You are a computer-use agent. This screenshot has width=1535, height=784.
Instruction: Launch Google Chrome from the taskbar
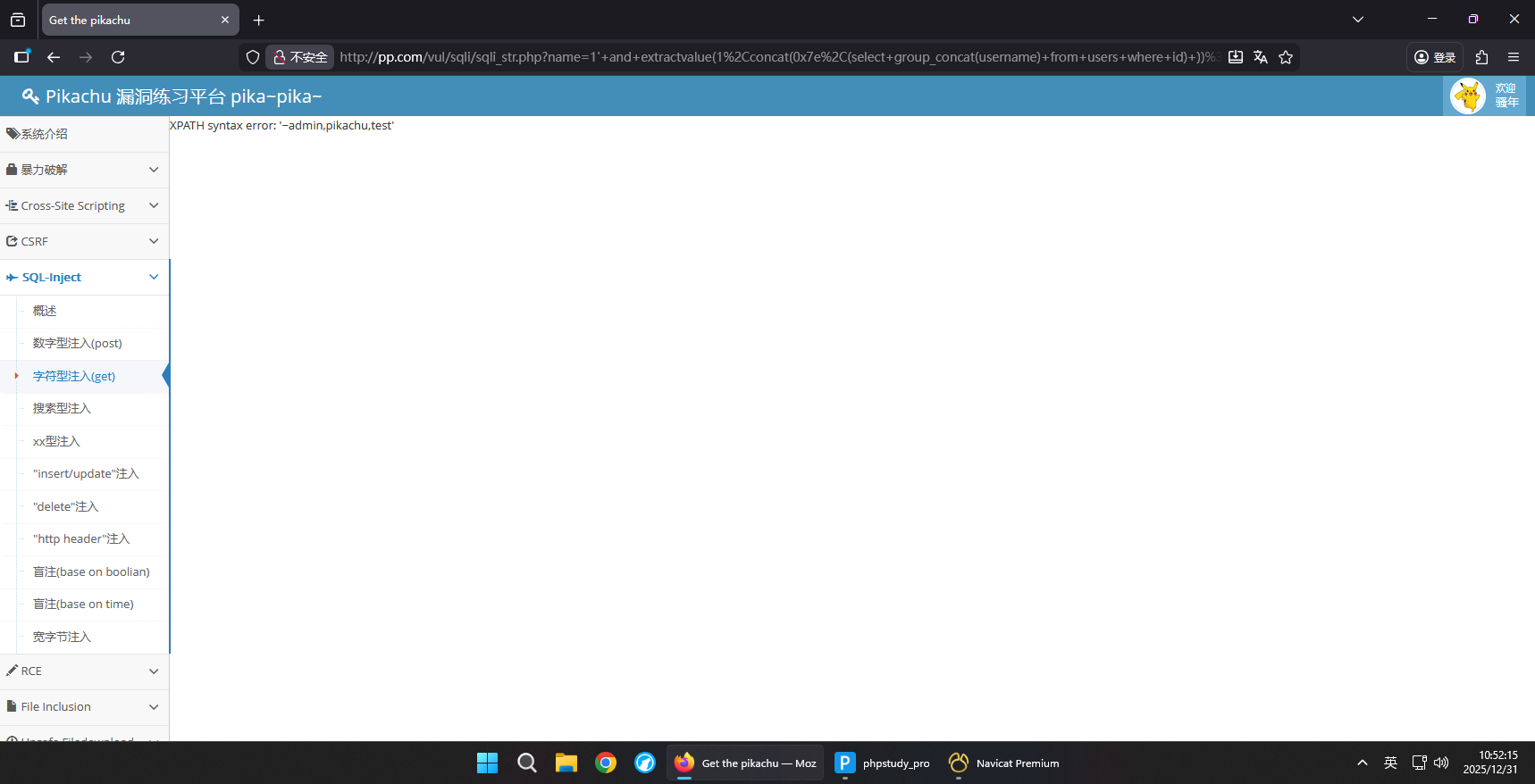(x=606, y=763)
